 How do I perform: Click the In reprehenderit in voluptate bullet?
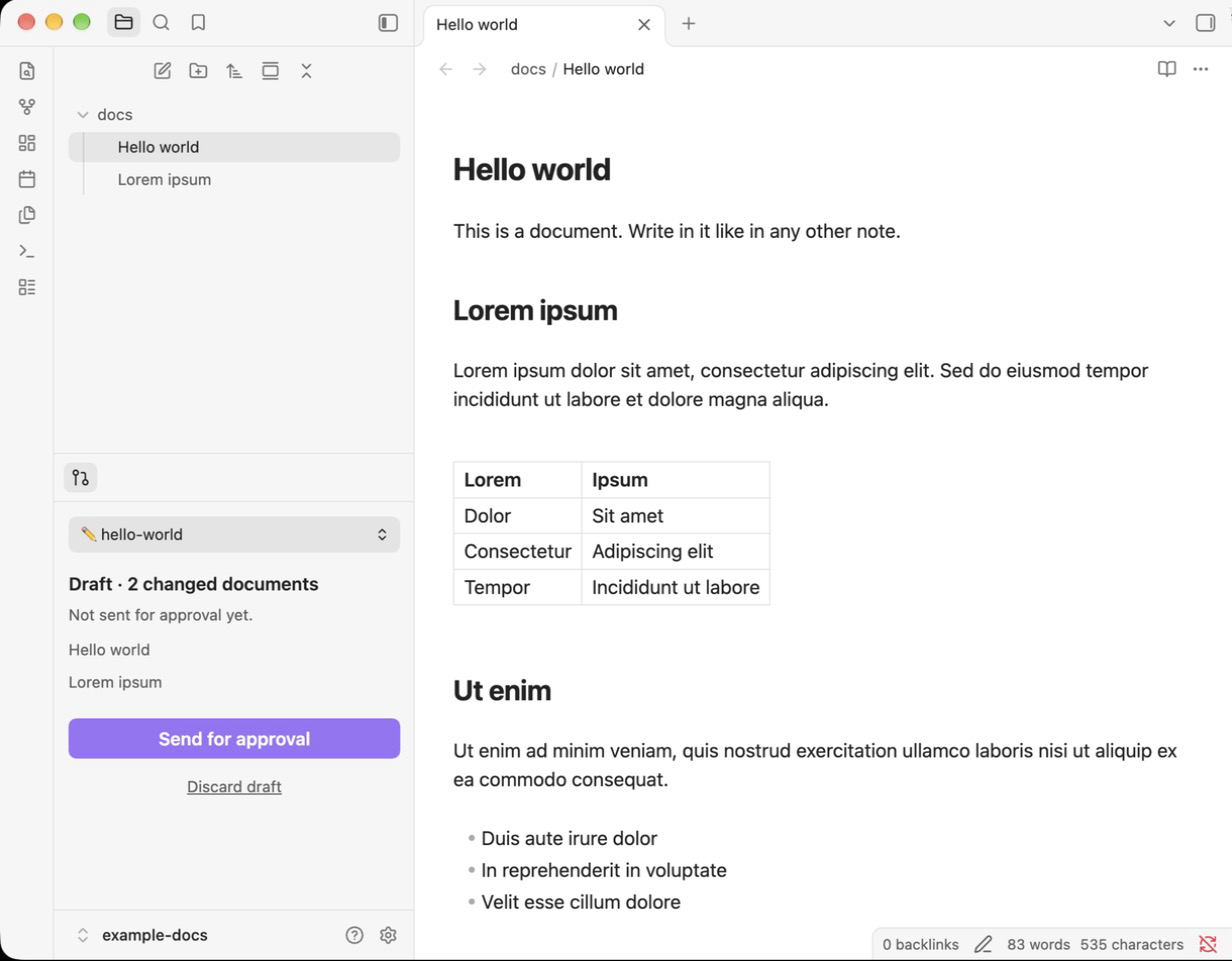(604, 871)
